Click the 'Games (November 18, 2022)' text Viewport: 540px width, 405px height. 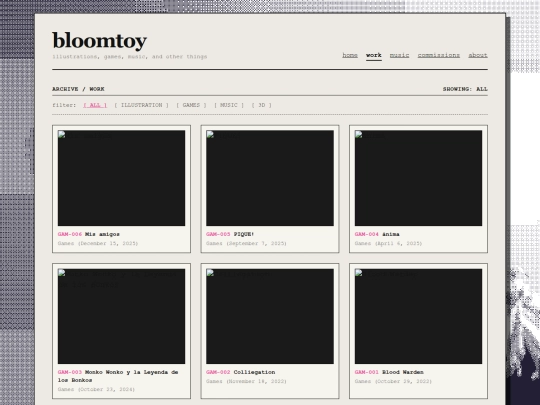pyautogui.click(x=246, y=382)
